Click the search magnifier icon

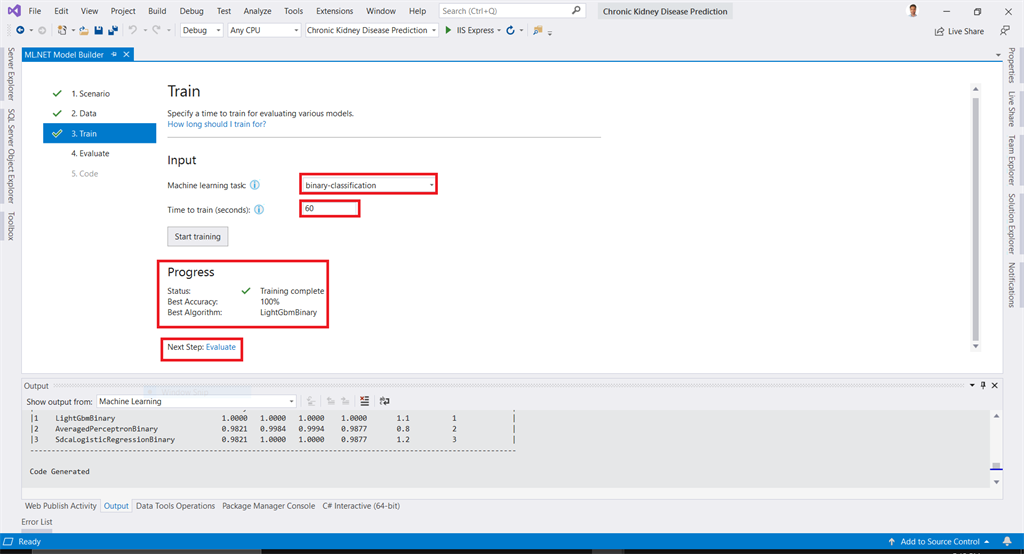pyautogui.click(x=576, y=10)
